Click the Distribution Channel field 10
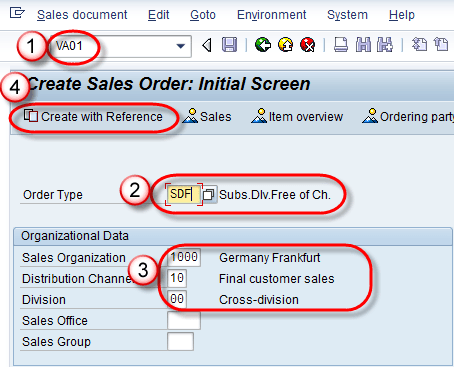 click(x=177, y=278)
